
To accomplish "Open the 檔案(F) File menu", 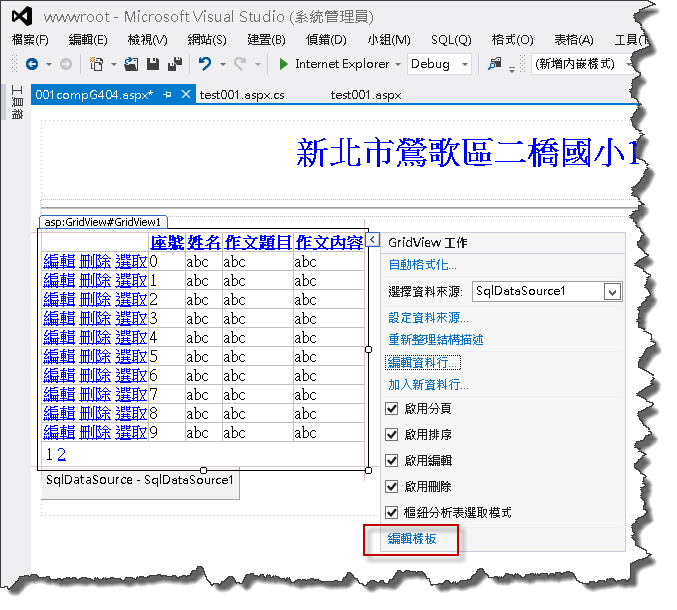I will tap(30, 40).
